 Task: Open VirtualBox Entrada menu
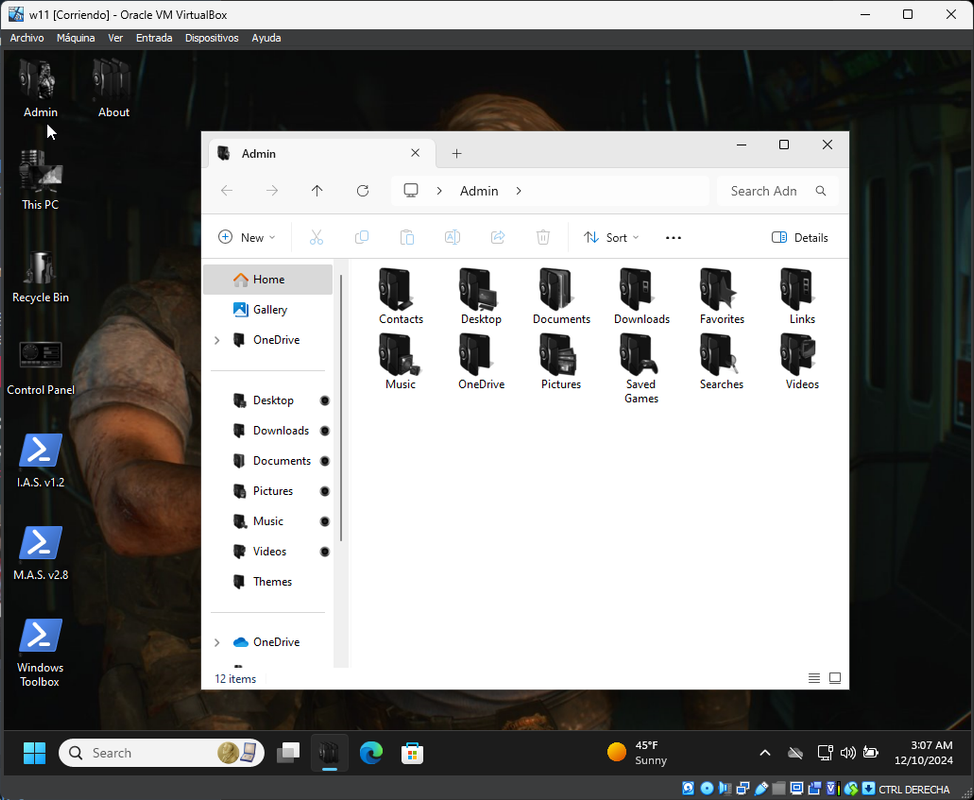click(154, 38)
